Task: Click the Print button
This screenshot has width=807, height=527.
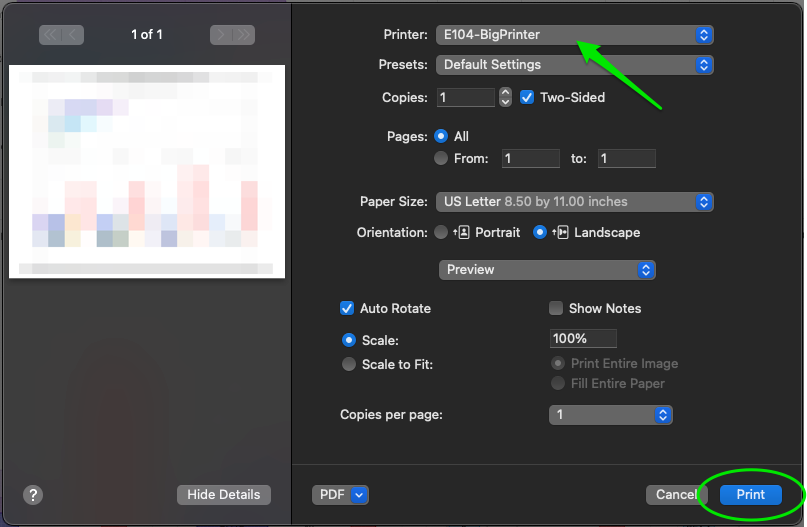Action: pos(750,495)
